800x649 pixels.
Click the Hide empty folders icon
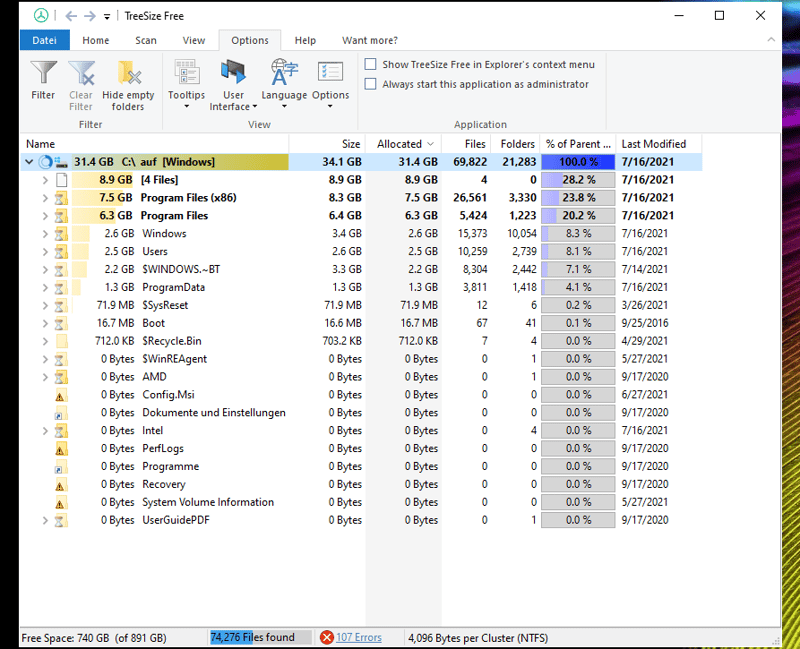[128, 73]
